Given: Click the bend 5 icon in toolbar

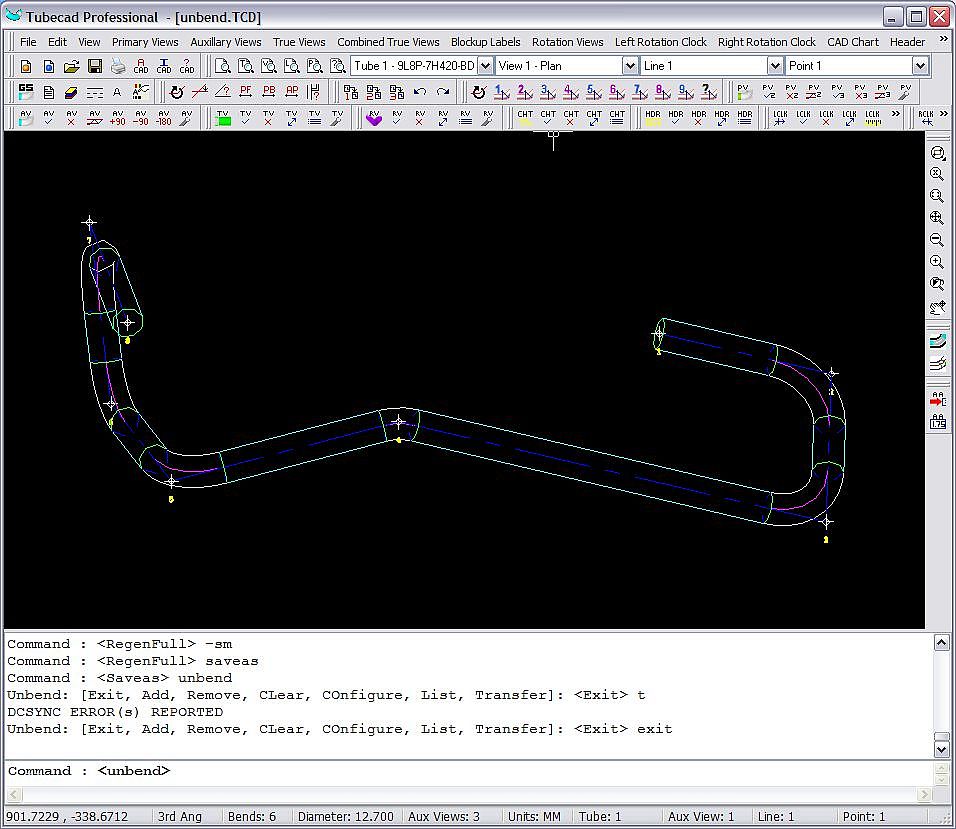Looking at the screenshot, I should [x=593, y=92].
